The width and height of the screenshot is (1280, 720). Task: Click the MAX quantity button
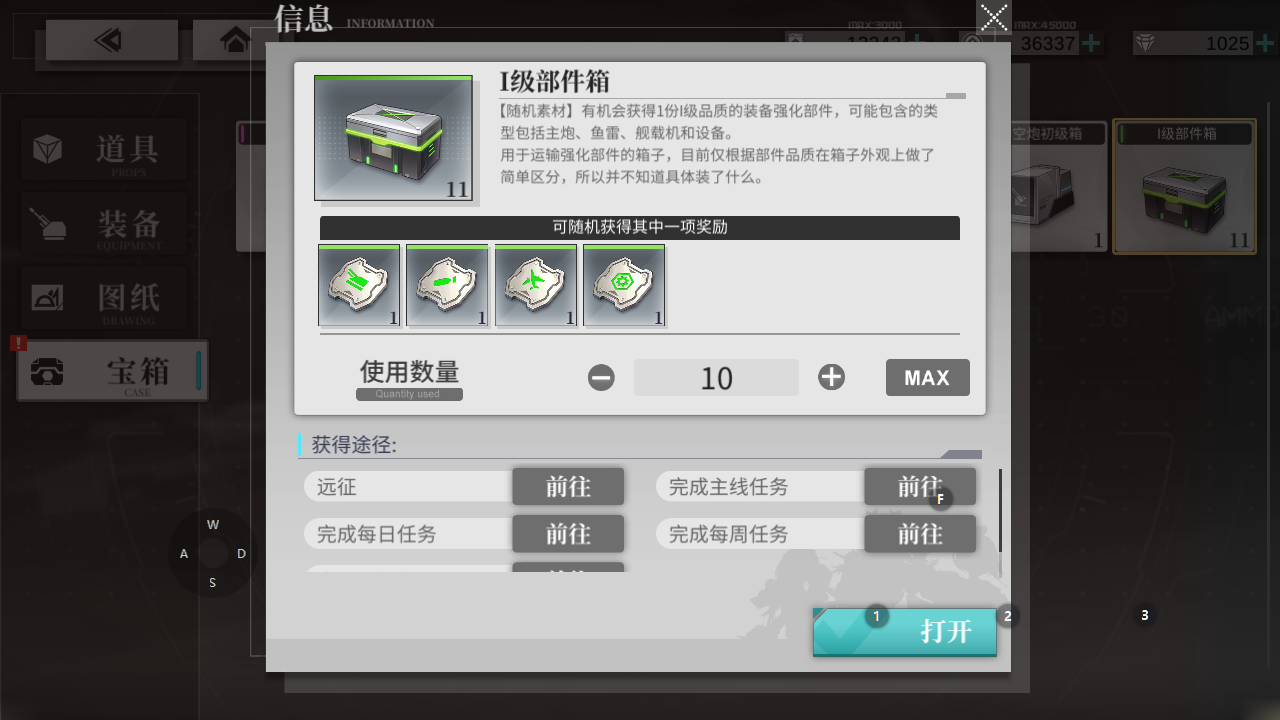tap(927, 378)
